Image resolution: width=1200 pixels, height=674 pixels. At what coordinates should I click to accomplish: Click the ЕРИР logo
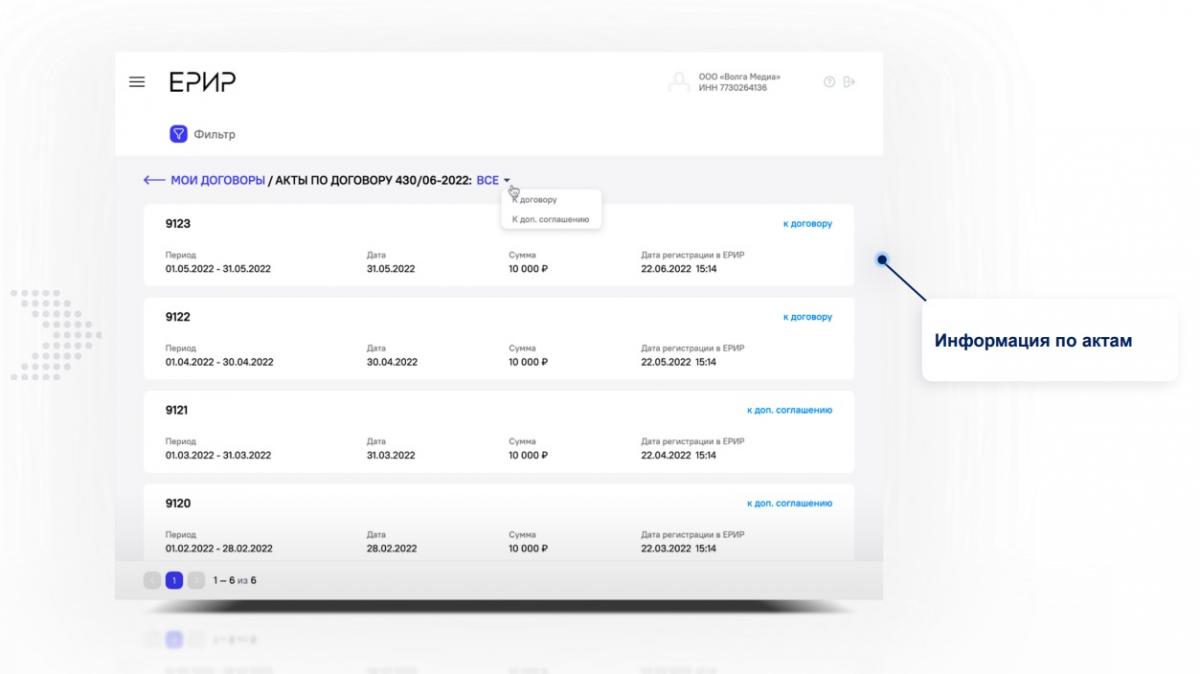(x=202, y=82)
